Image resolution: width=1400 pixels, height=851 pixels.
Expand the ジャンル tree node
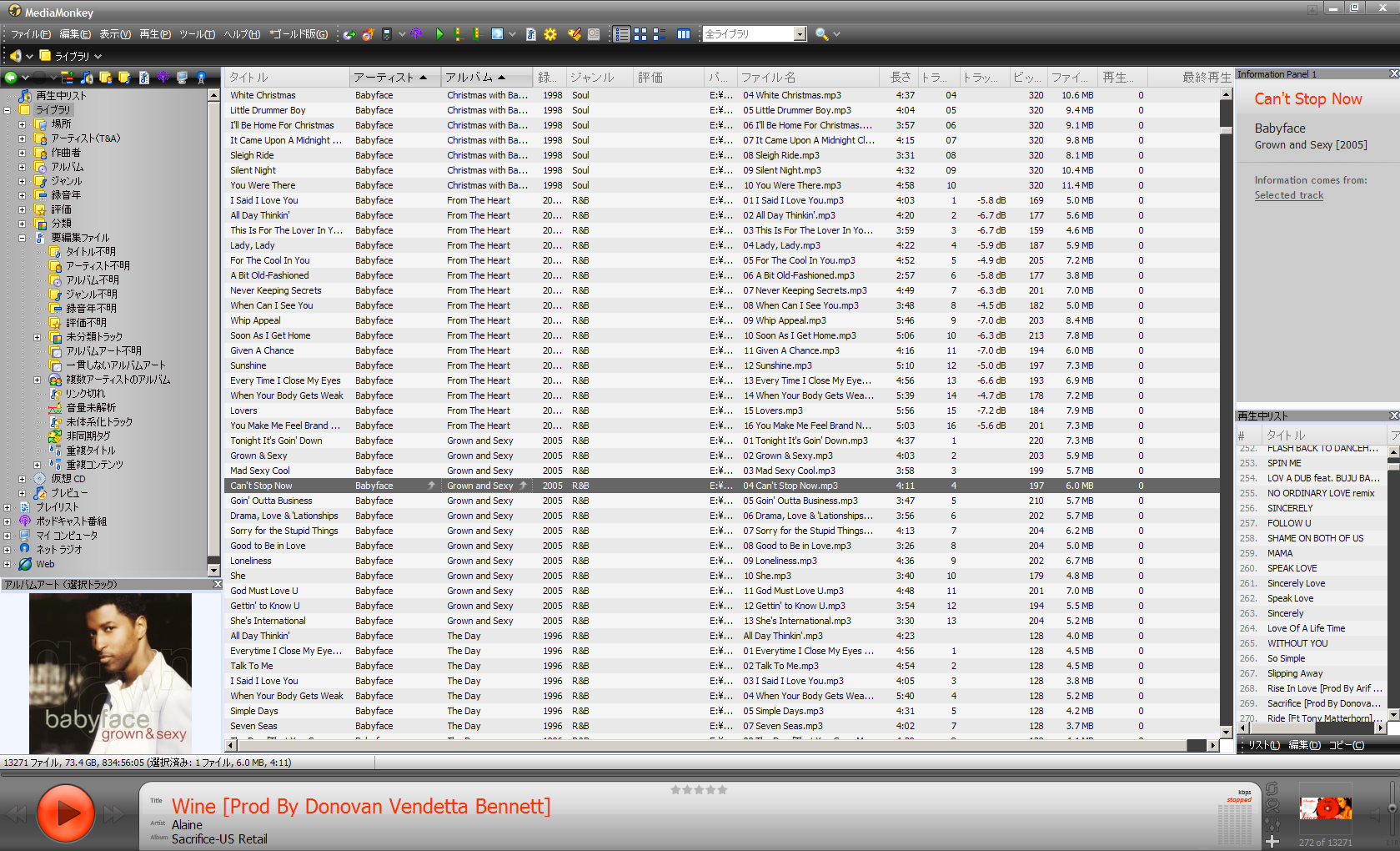coord(23,181)
